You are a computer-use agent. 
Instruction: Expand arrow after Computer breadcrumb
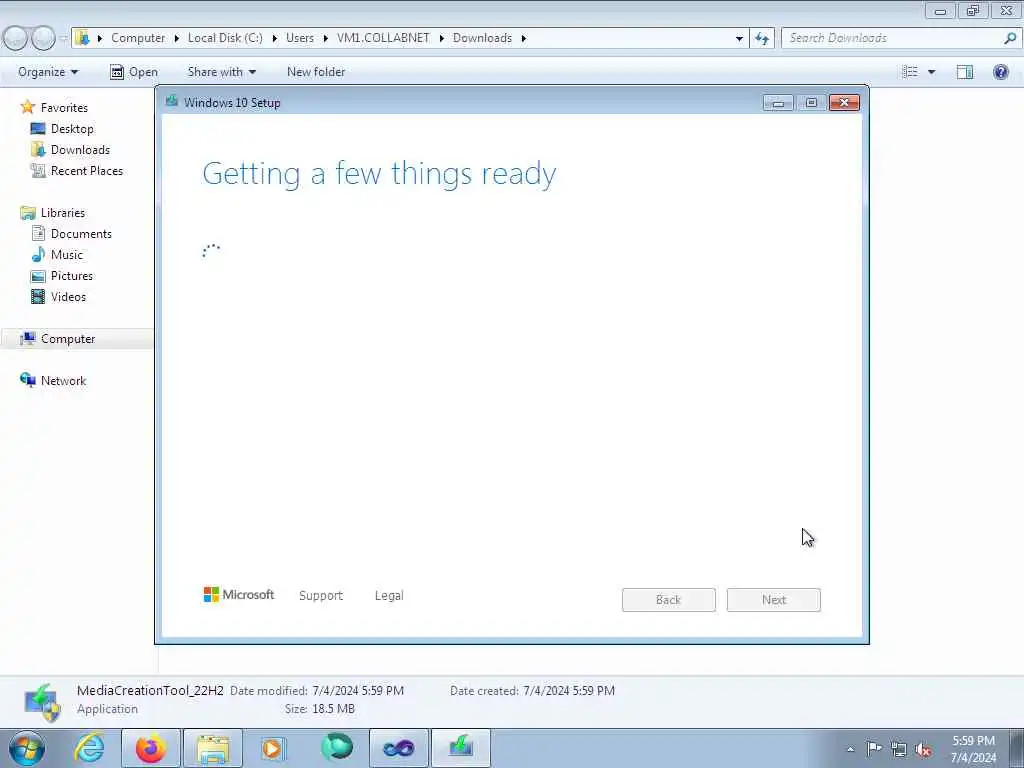pos(176,38)
